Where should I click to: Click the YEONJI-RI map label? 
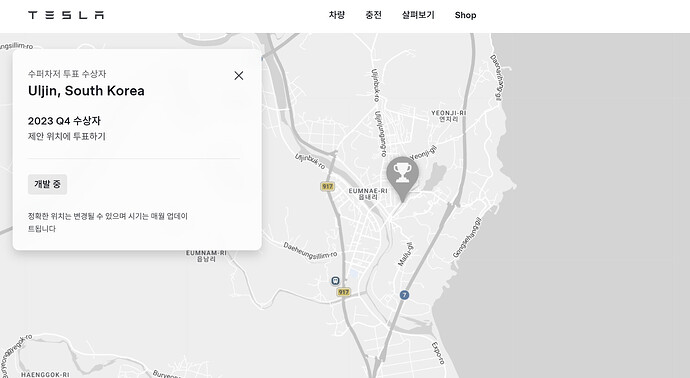448,116
